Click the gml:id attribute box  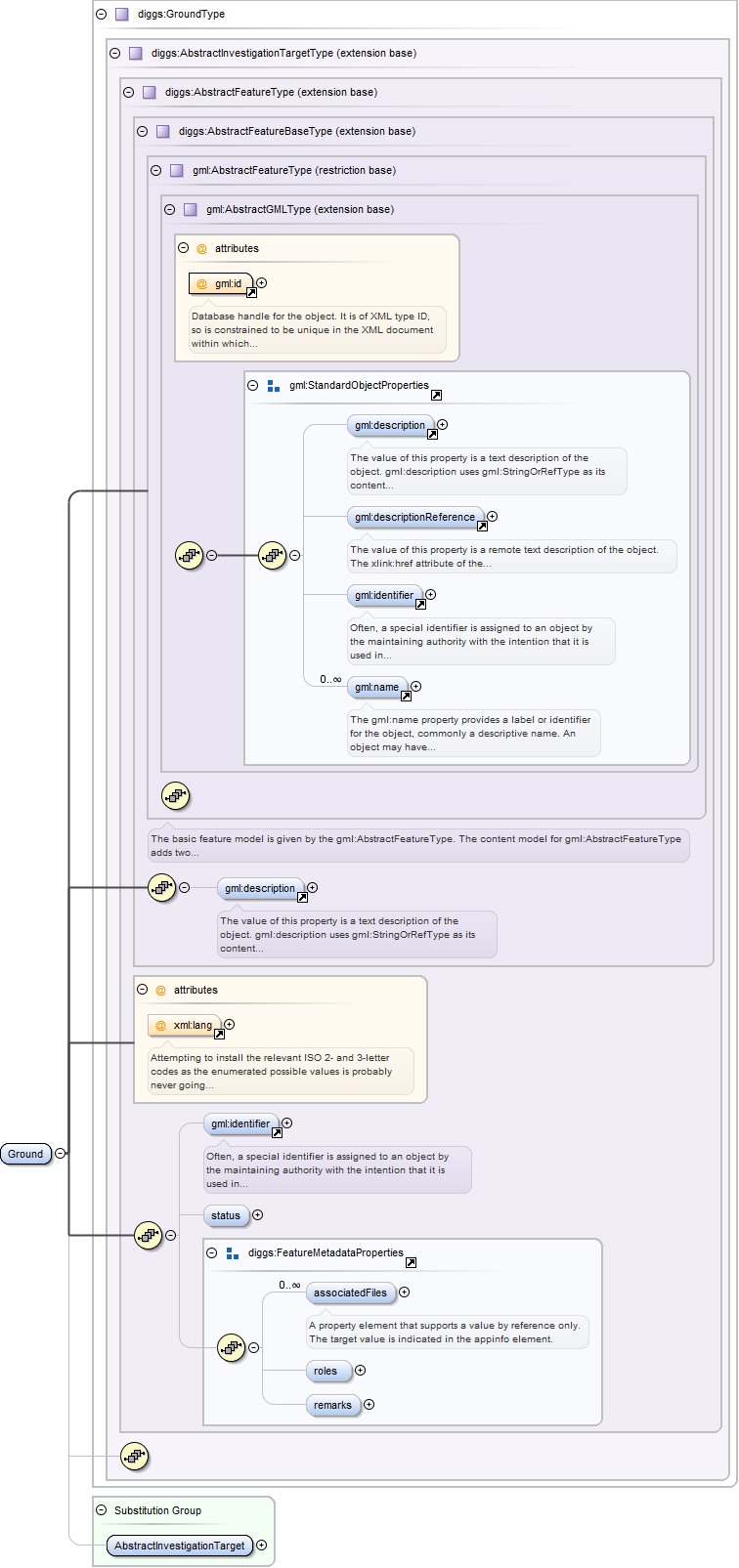(x=221, y=283)
